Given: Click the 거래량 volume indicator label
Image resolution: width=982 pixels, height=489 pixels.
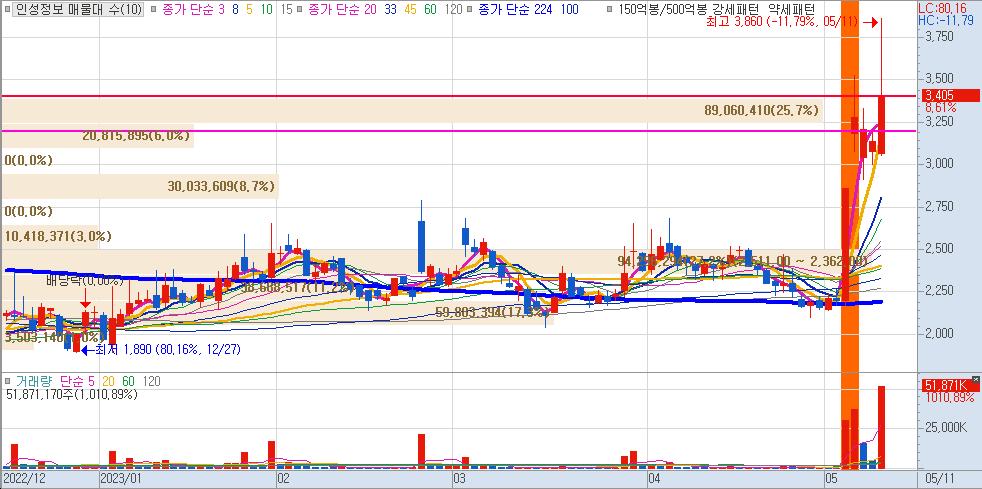Looking at the screenshot, I should point(33,381).
